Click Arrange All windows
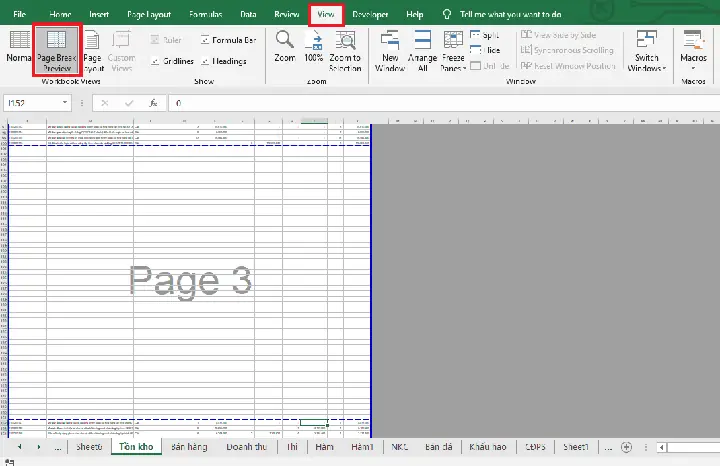This screenshot has width=720, height=466. (422, 50)
